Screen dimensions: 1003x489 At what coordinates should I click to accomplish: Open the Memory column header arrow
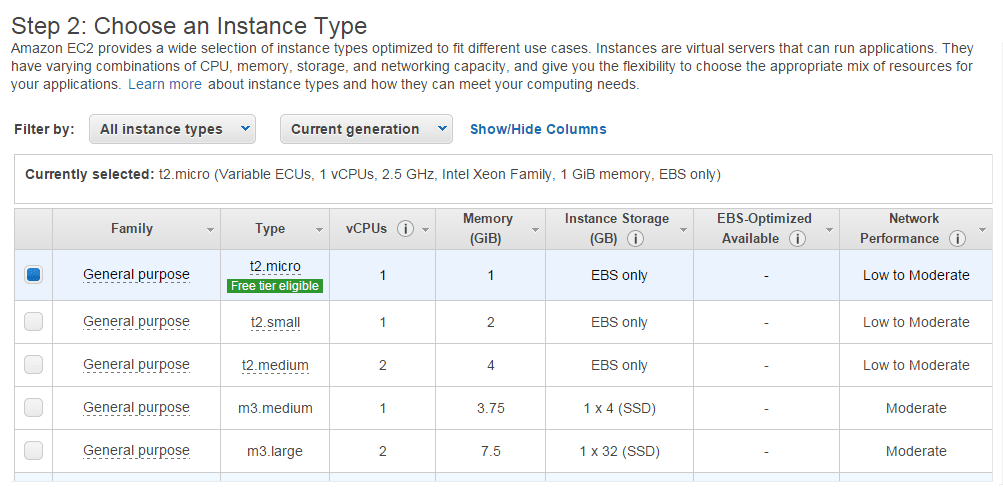pyautogui.click(x=535, y=230)
